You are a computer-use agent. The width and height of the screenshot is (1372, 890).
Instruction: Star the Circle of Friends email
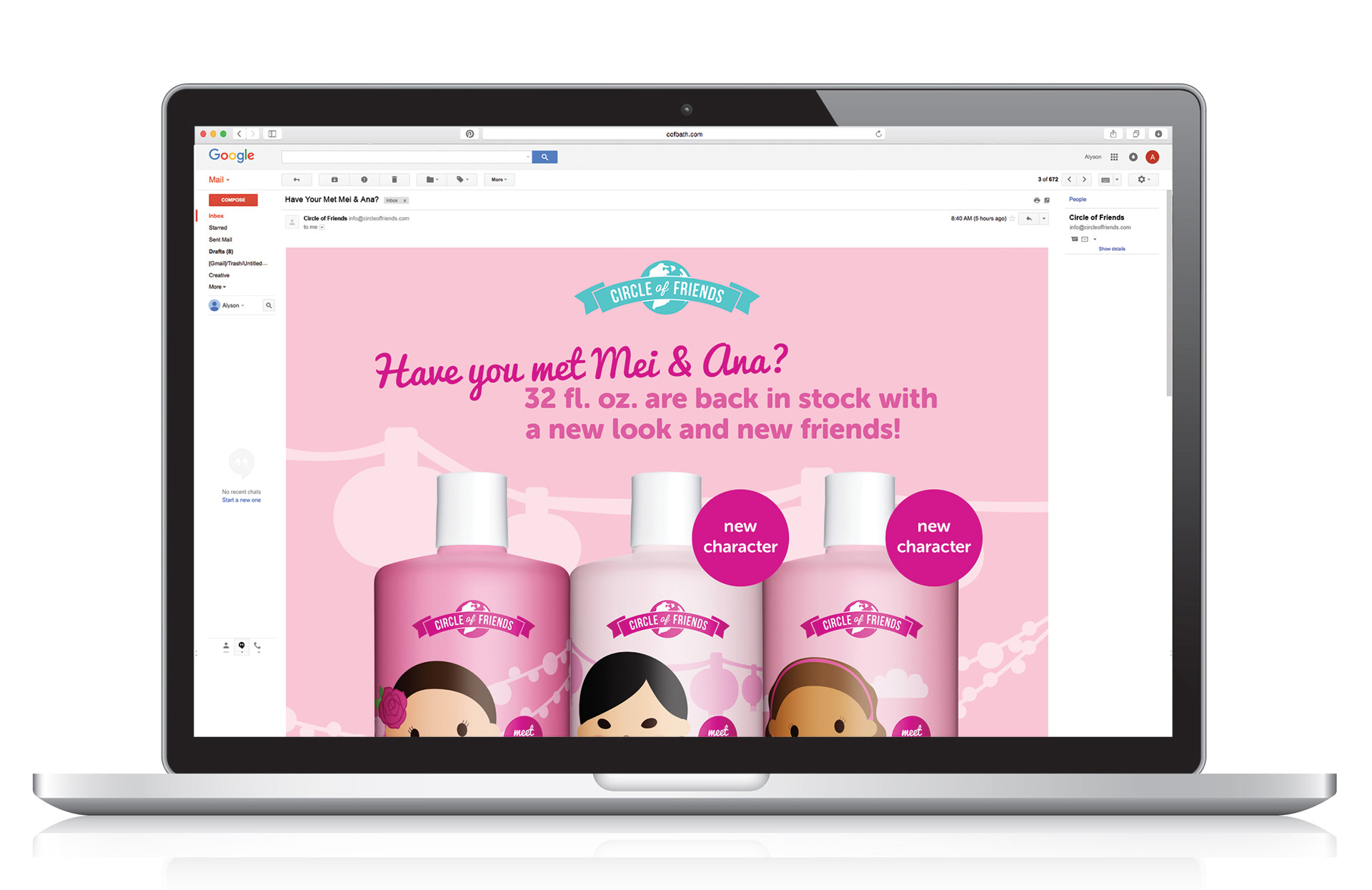tap(1013, 219)
